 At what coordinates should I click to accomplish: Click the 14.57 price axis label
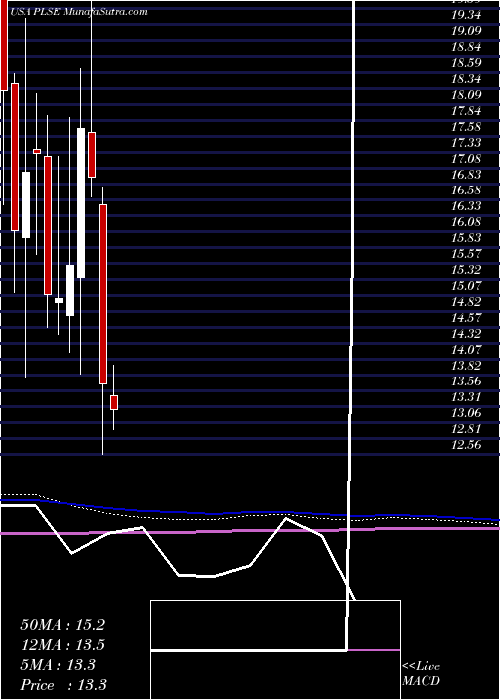(466, 318)
